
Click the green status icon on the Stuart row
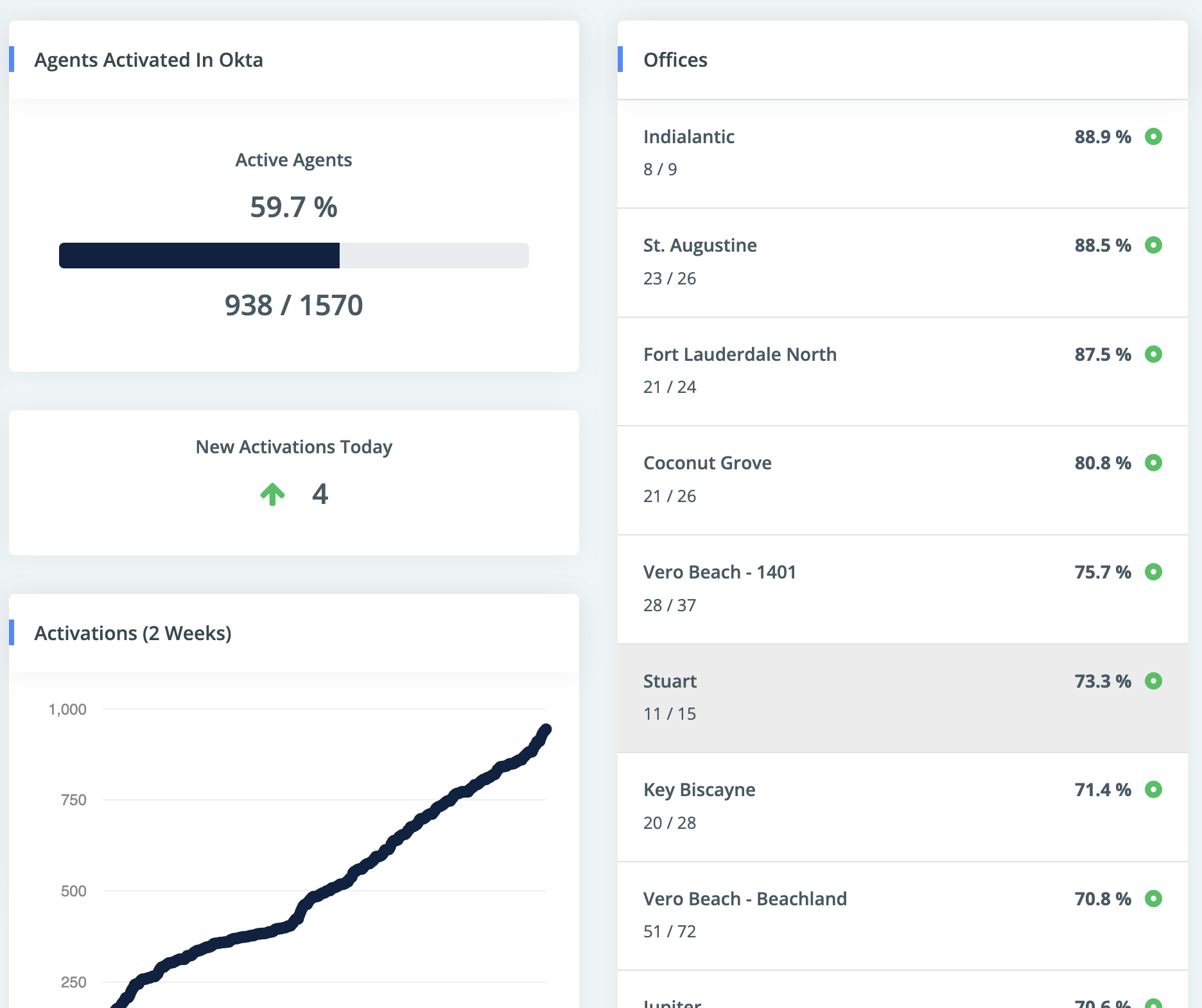click(x=1155, y=681)
